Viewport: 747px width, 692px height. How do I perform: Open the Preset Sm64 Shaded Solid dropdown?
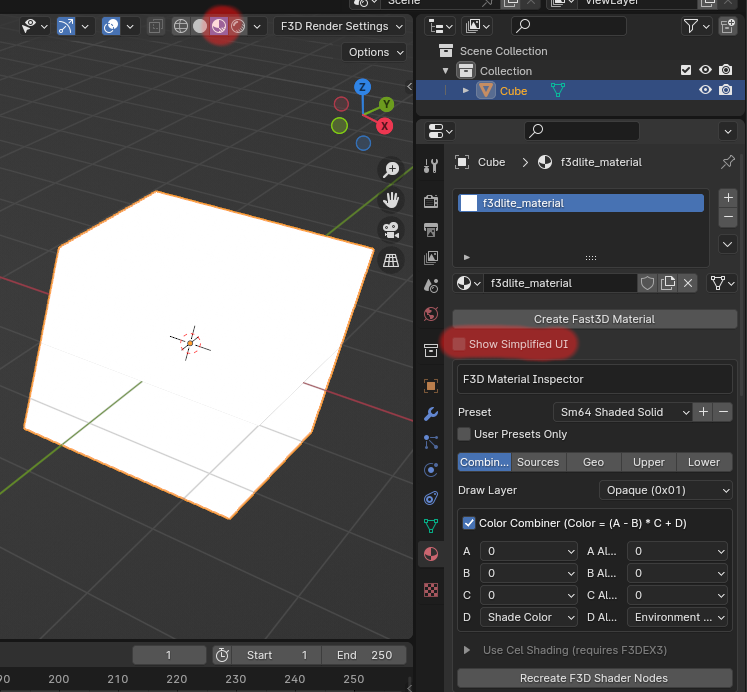pos(624,412)
